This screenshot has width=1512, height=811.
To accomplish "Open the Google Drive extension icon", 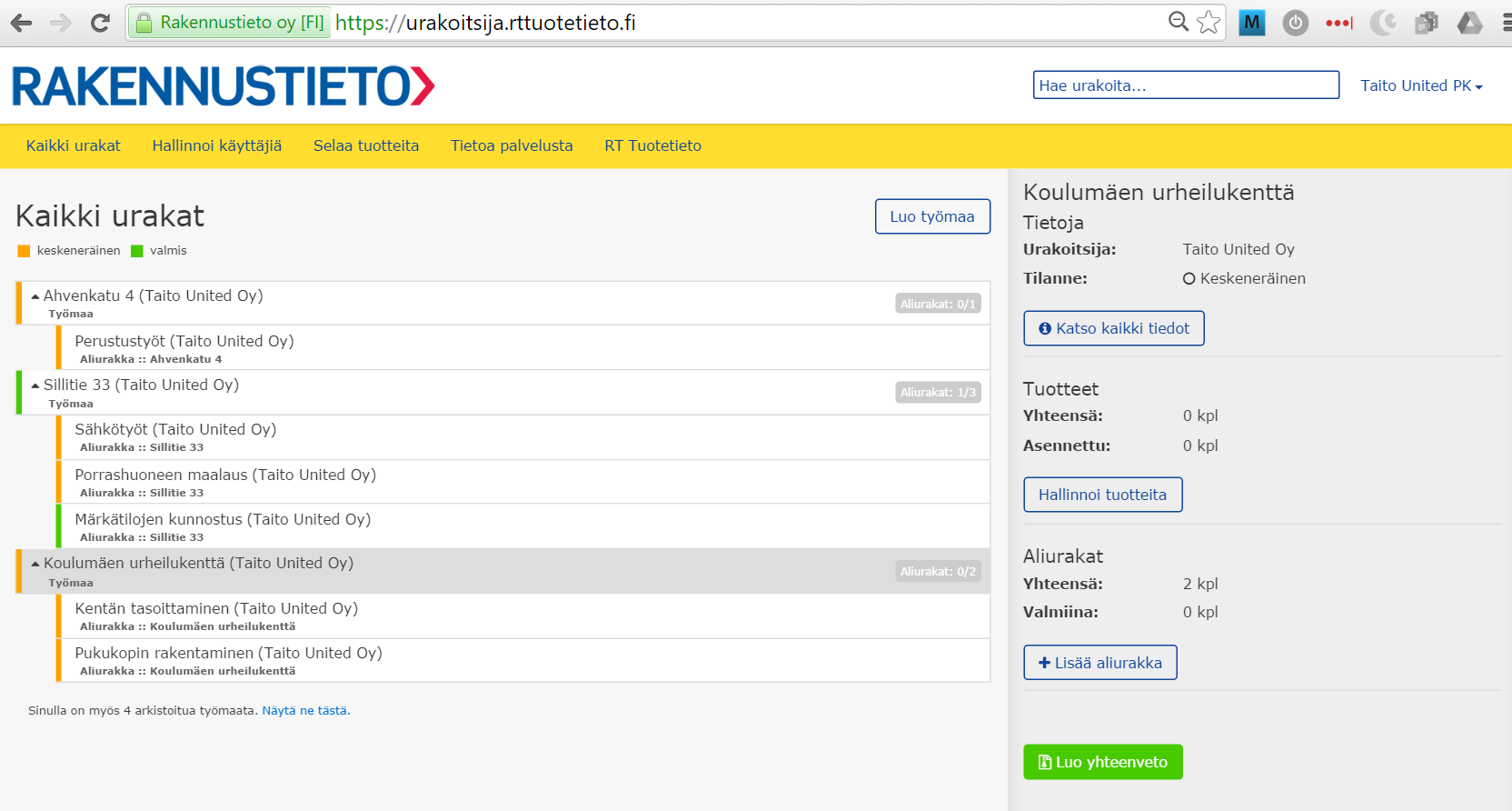I will (1469, 23).
